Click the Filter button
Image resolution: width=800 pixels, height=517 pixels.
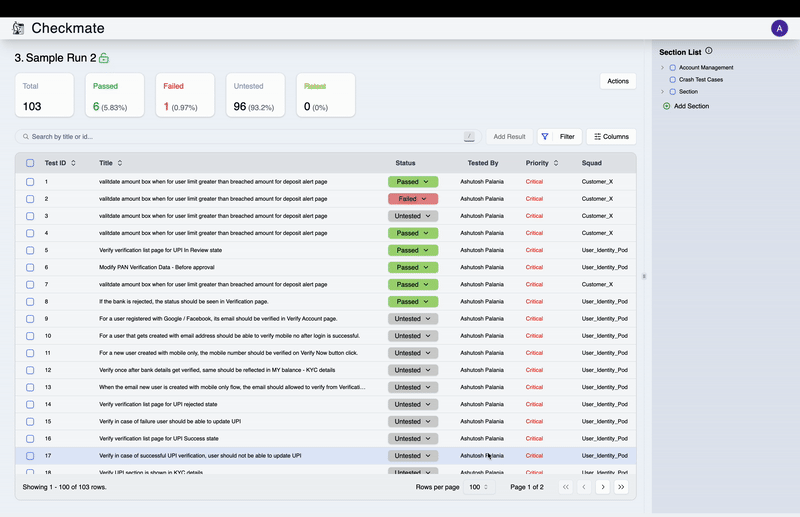point(557,136)
